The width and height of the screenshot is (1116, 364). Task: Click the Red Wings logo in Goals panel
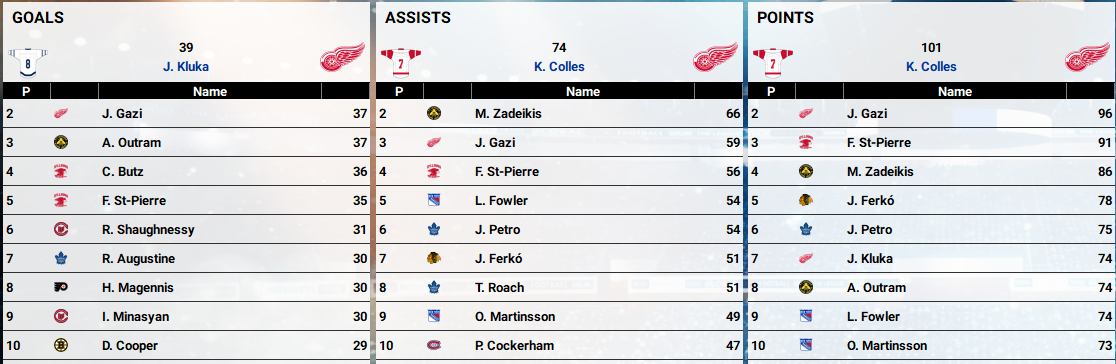(342, 58)
